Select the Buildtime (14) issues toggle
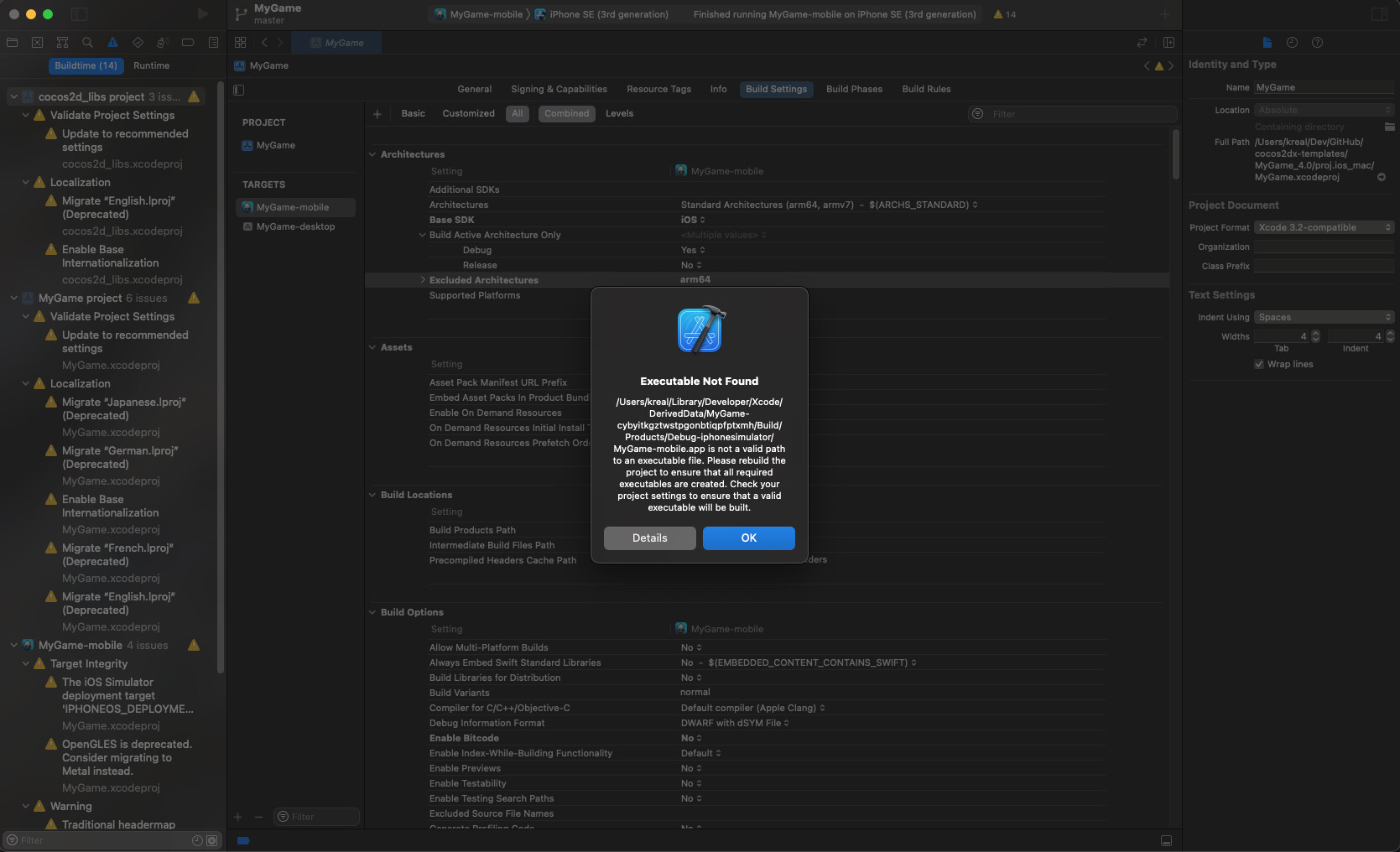Screen dimensions: 1400x852 pos(86,65)
